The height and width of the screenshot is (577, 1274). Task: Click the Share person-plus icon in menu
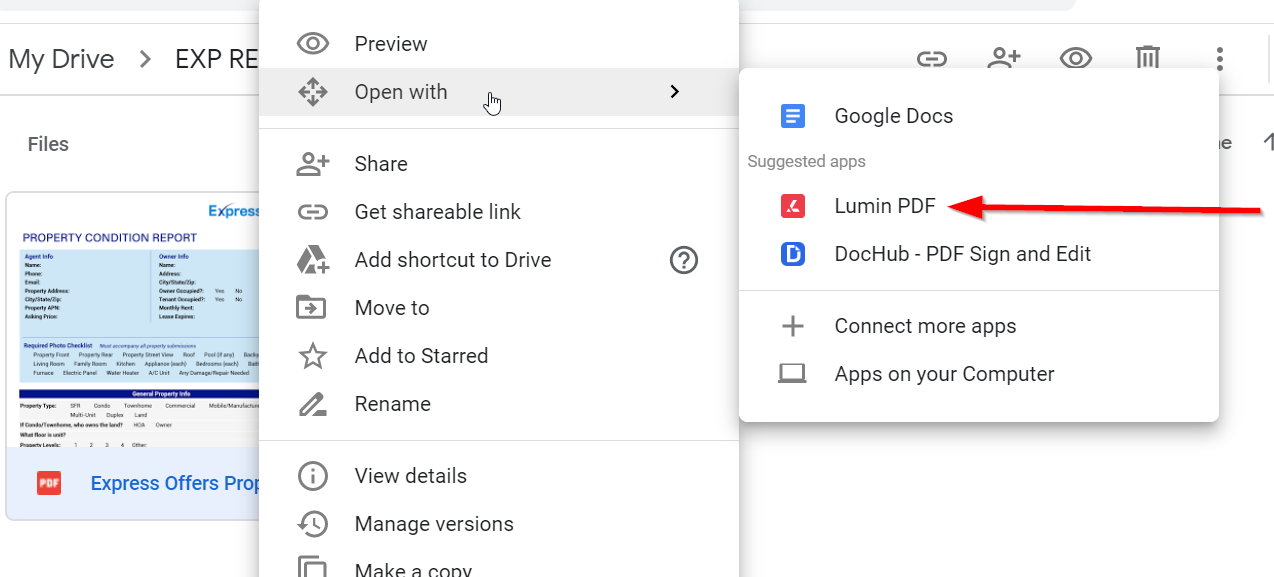coord(313,164)
